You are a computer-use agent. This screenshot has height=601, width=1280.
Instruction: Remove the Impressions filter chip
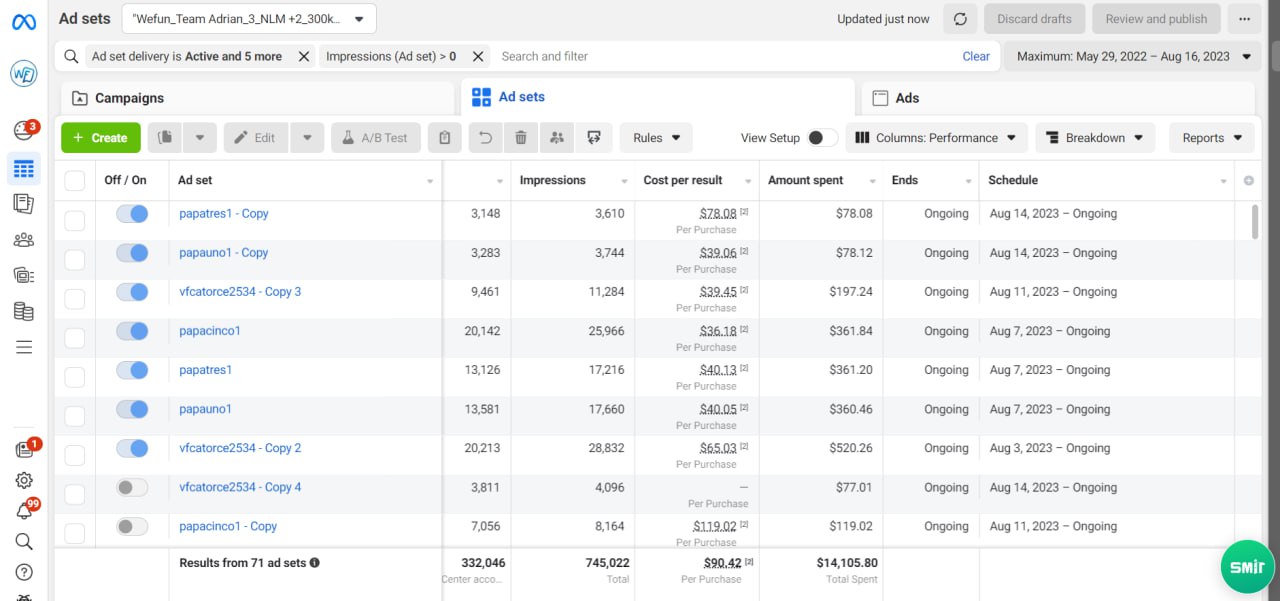(x=478, y=57)
